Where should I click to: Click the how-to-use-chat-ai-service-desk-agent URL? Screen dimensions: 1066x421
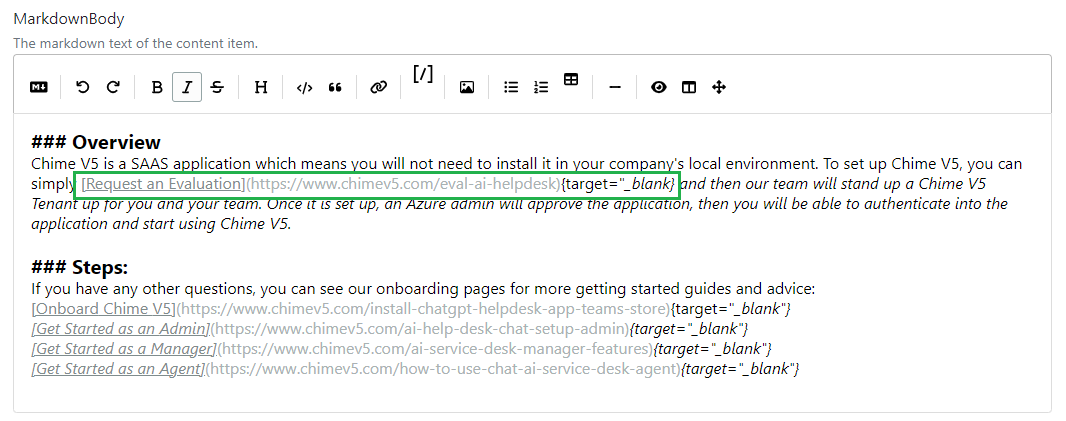[x=443, y=369]
